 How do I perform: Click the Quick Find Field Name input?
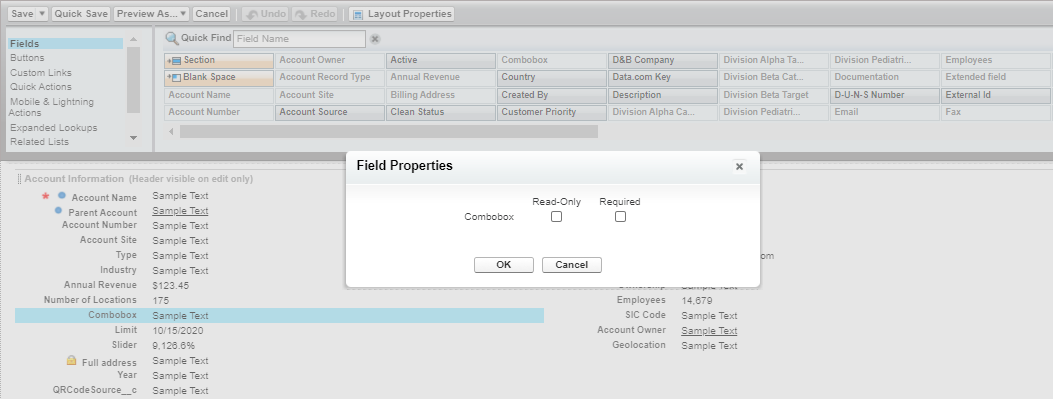tap(300, 39)
